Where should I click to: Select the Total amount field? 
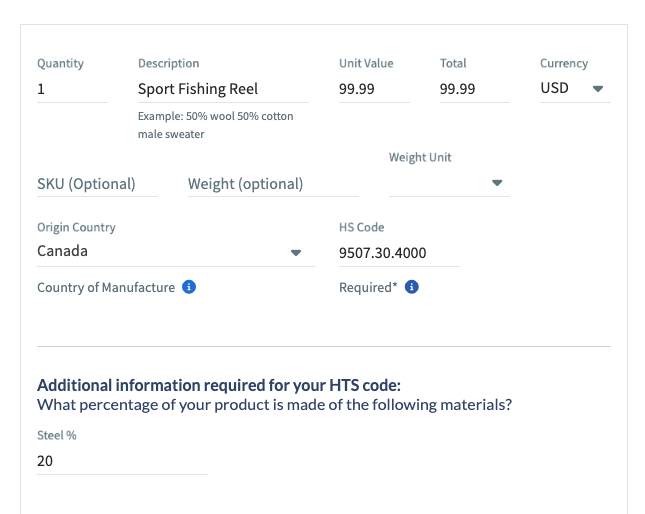[474, 89]
